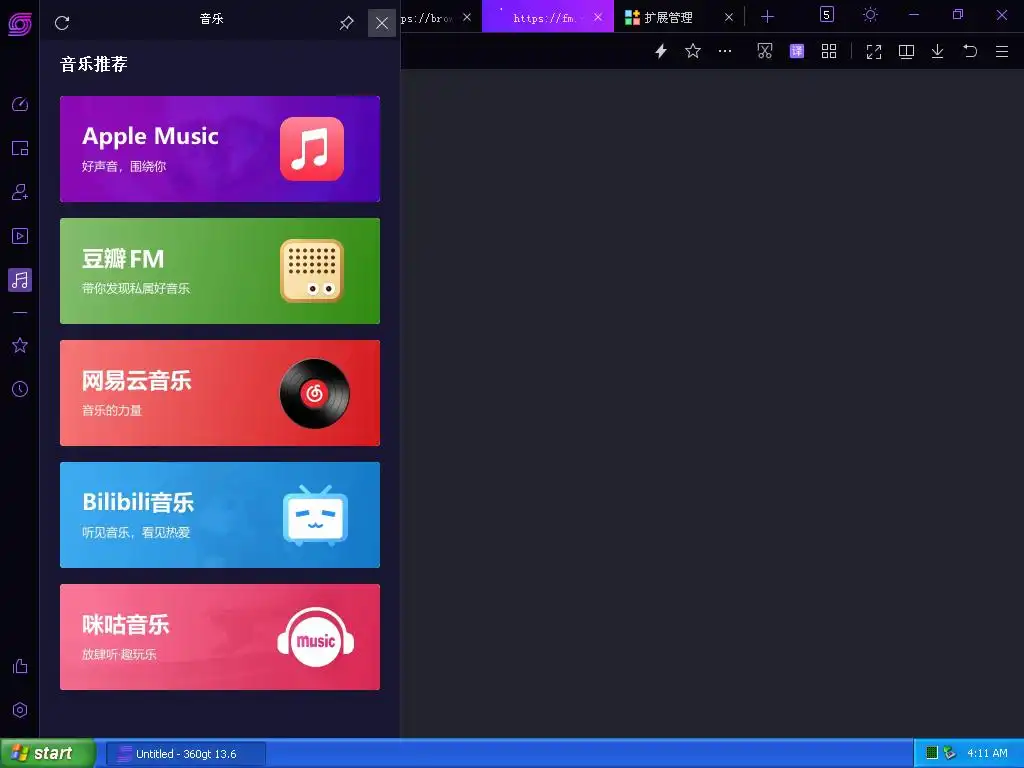Close the https://fm. tab
This screenshot has height=768, width=1024.
click(598, 17)
